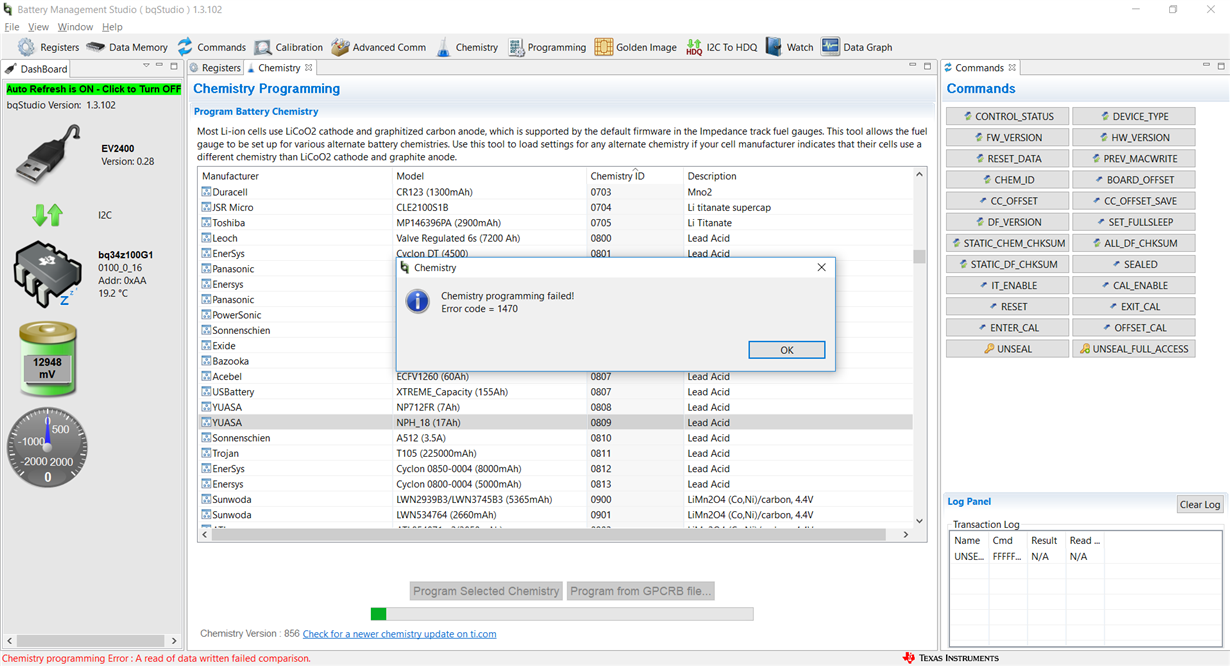Image resolution: width=1230 pixels, height=666 pixels.
Task: Open Advanced Comm tool
Action: point(378,47)
